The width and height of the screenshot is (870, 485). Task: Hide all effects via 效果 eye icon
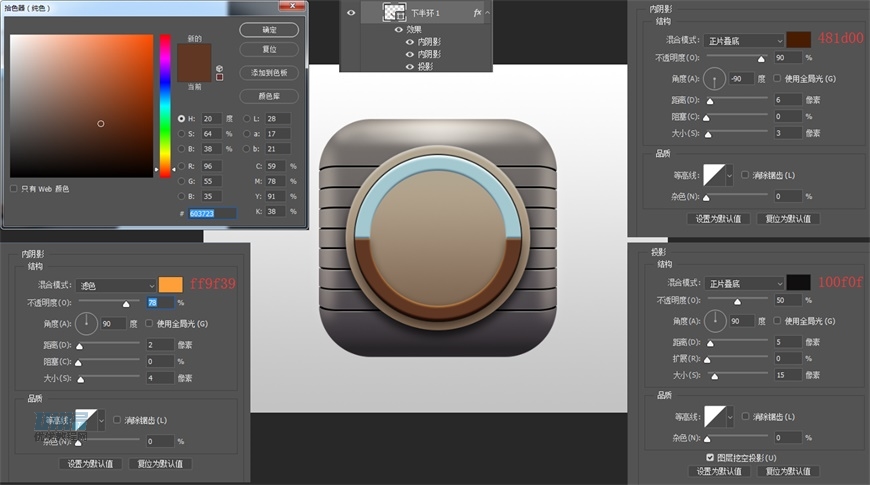pyautogui.click(x=398, y=30)
